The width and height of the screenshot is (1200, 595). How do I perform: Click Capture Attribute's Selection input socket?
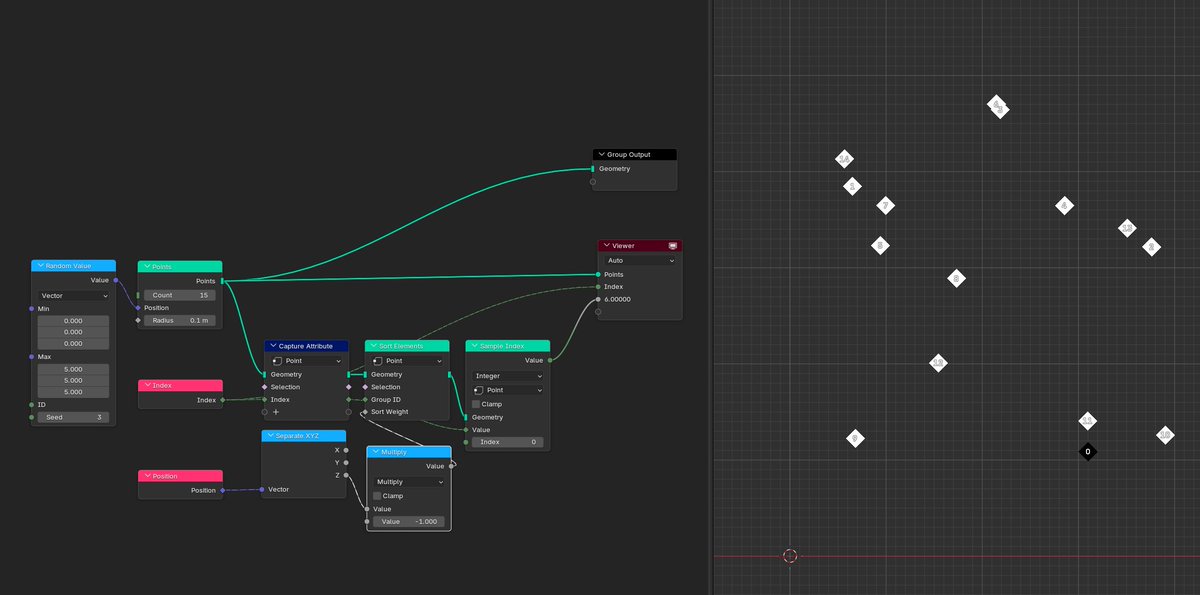coord(265,387)
